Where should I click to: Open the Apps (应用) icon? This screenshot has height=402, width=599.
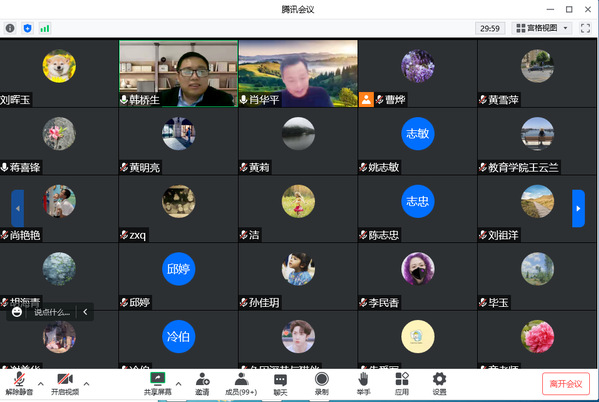coord(402,384)
